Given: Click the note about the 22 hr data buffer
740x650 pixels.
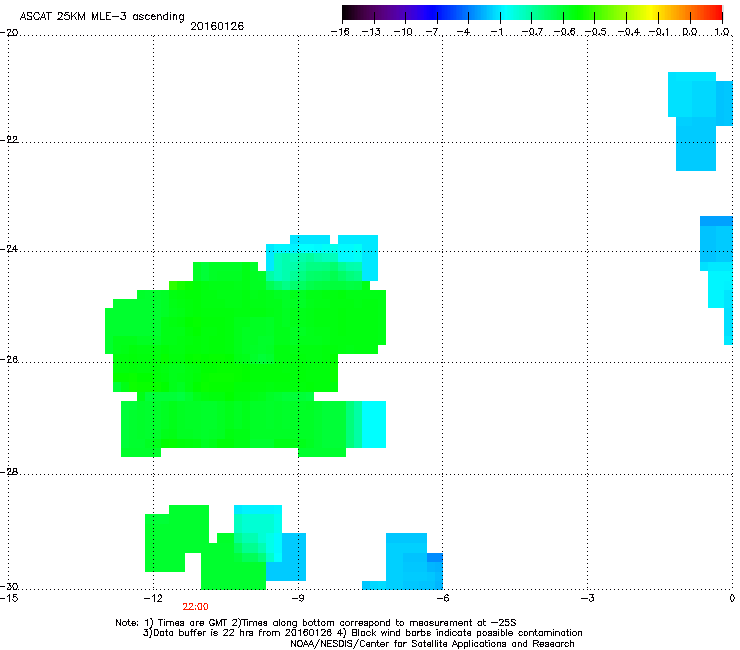Looking at the screenshot, I should coord(239,633).
